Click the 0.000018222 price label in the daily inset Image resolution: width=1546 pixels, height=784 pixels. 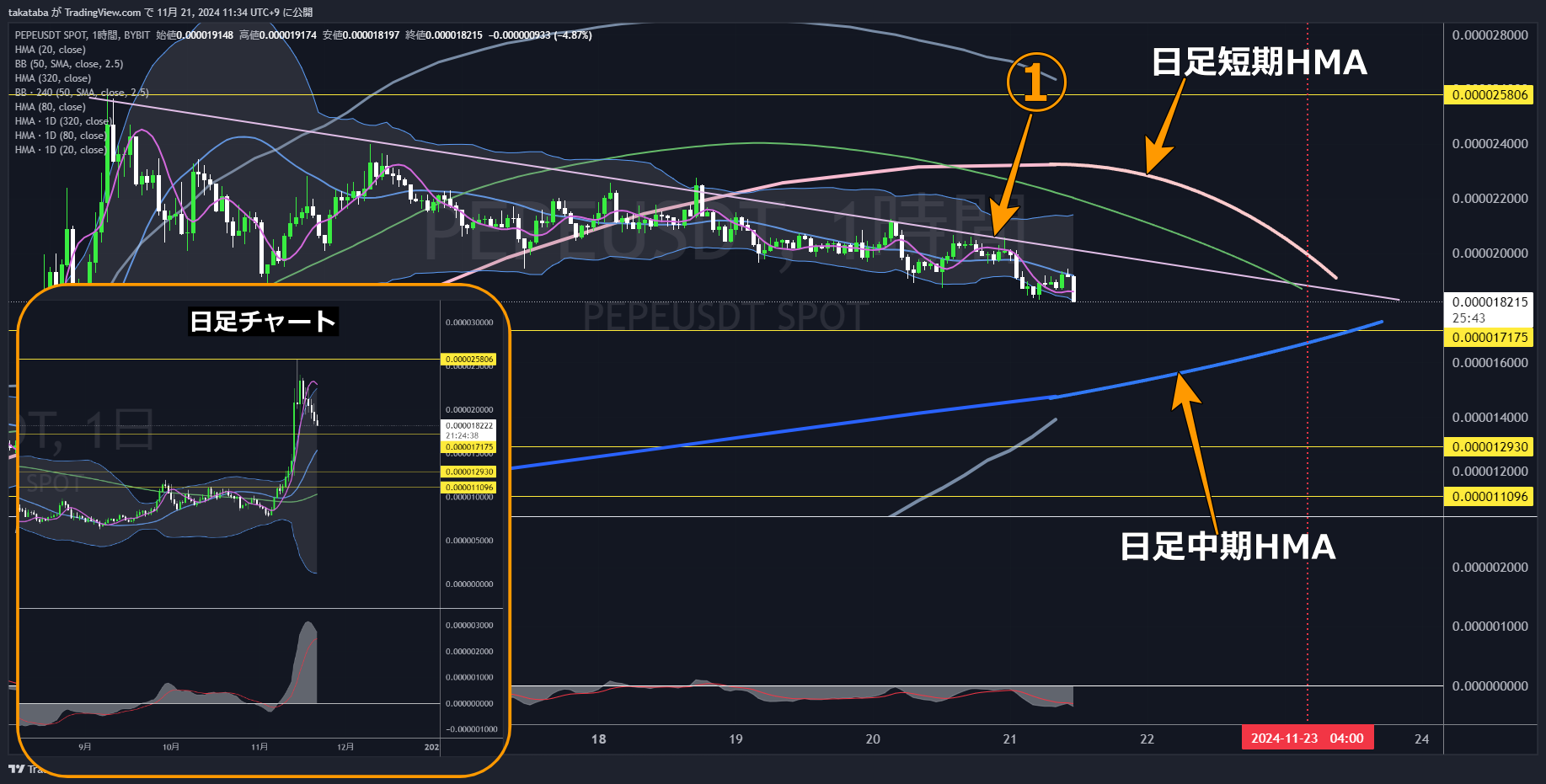click(x=469, y=426)
